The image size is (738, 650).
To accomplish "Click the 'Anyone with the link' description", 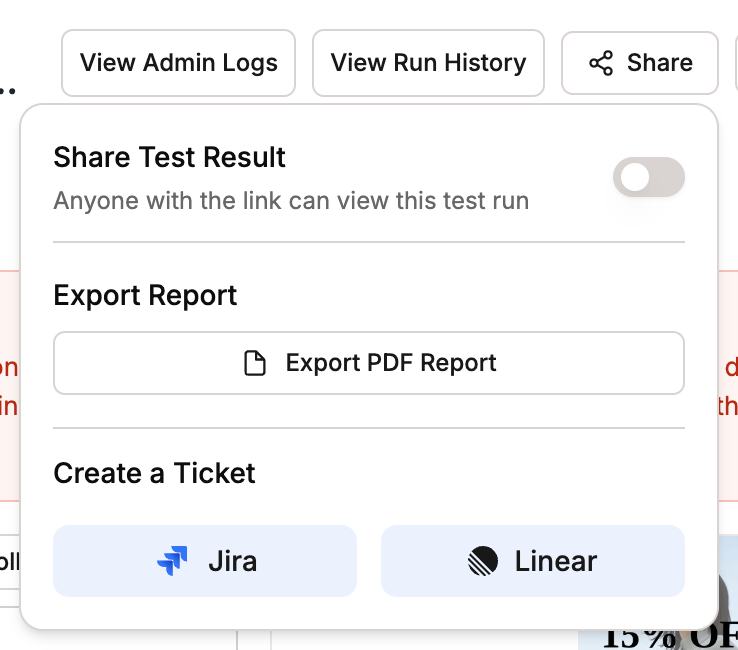I will click(x=291, y=201).
